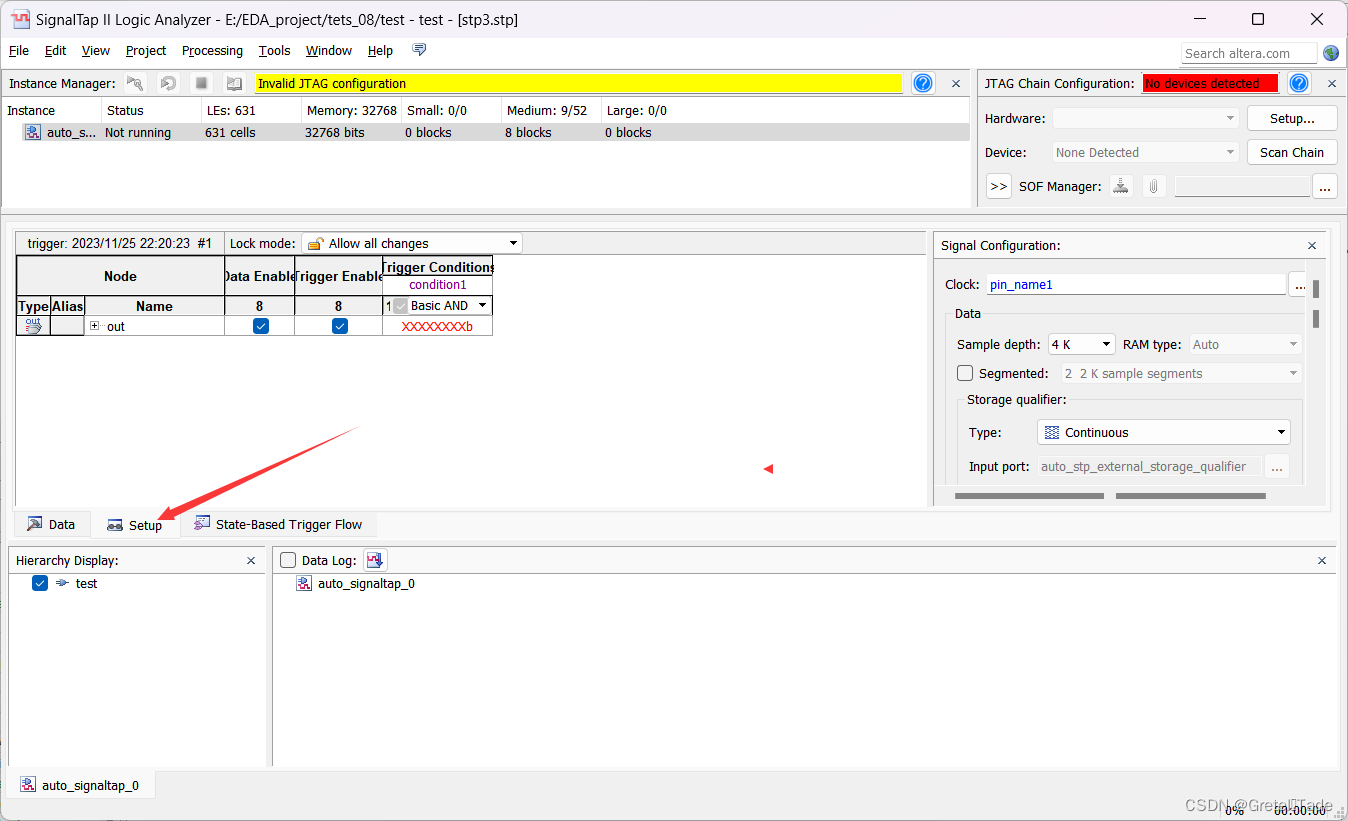Image resolution: width=1348 pixels, height=821 pixels.
Task: Open the View menu
Action: (x=96, y=50)
